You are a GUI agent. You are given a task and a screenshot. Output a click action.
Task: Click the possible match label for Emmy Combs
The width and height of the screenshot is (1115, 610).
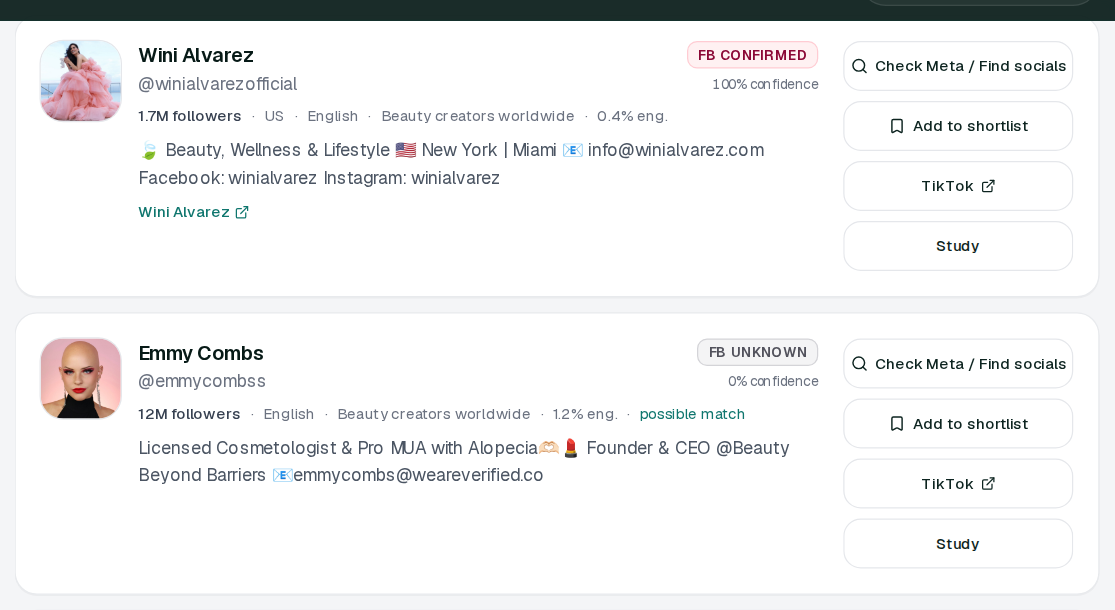(x=692, y=414)
